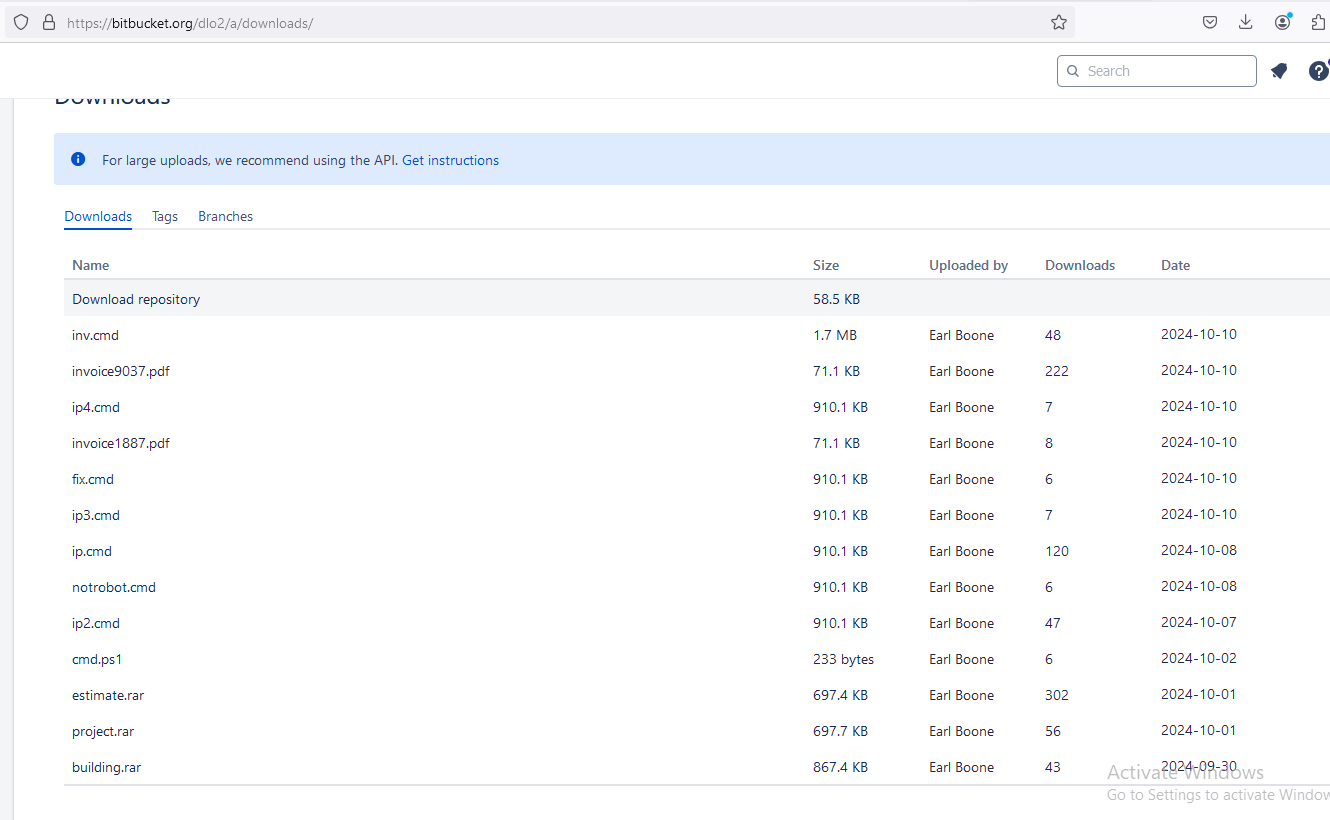Click the 58.5 KB repository size
Screen dimensions: 1330x820
click(x=836, y=299)
